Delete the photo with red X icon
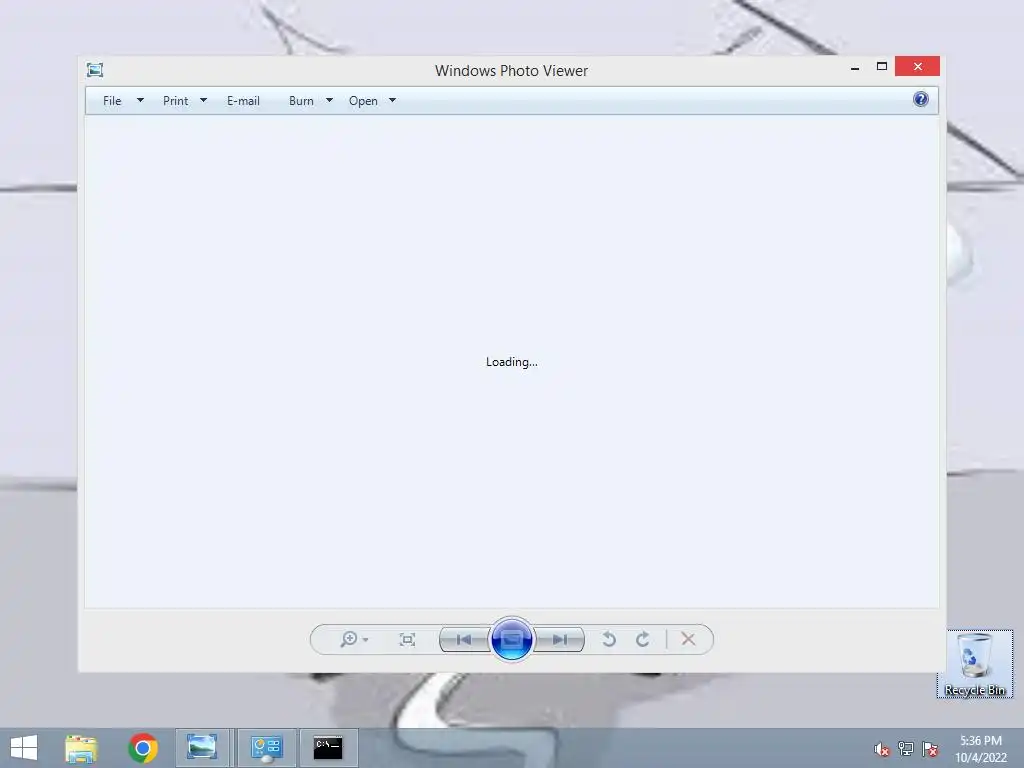 [x=688, y=639]
